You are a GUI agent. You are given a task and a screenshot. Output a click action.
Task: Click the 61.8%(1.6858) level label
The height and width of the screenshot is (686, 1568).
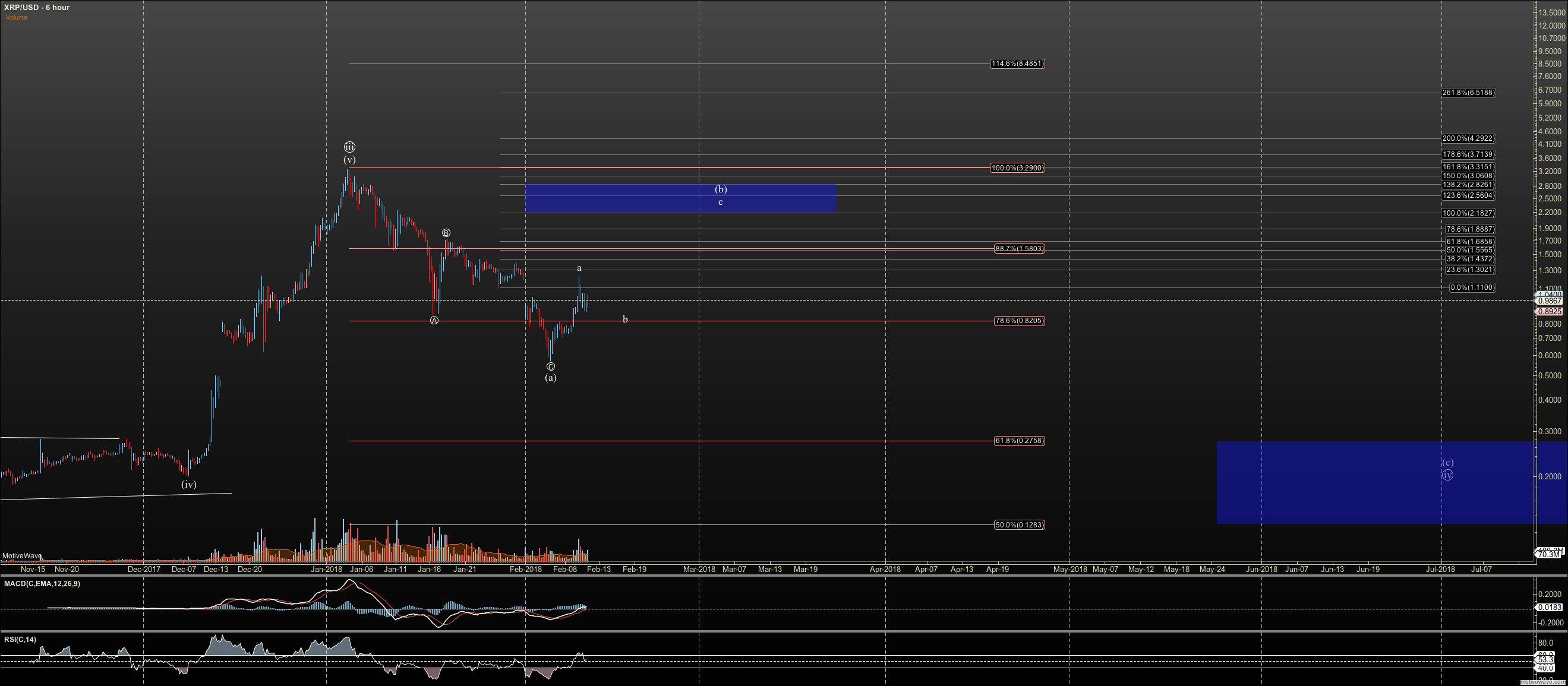1470,242
